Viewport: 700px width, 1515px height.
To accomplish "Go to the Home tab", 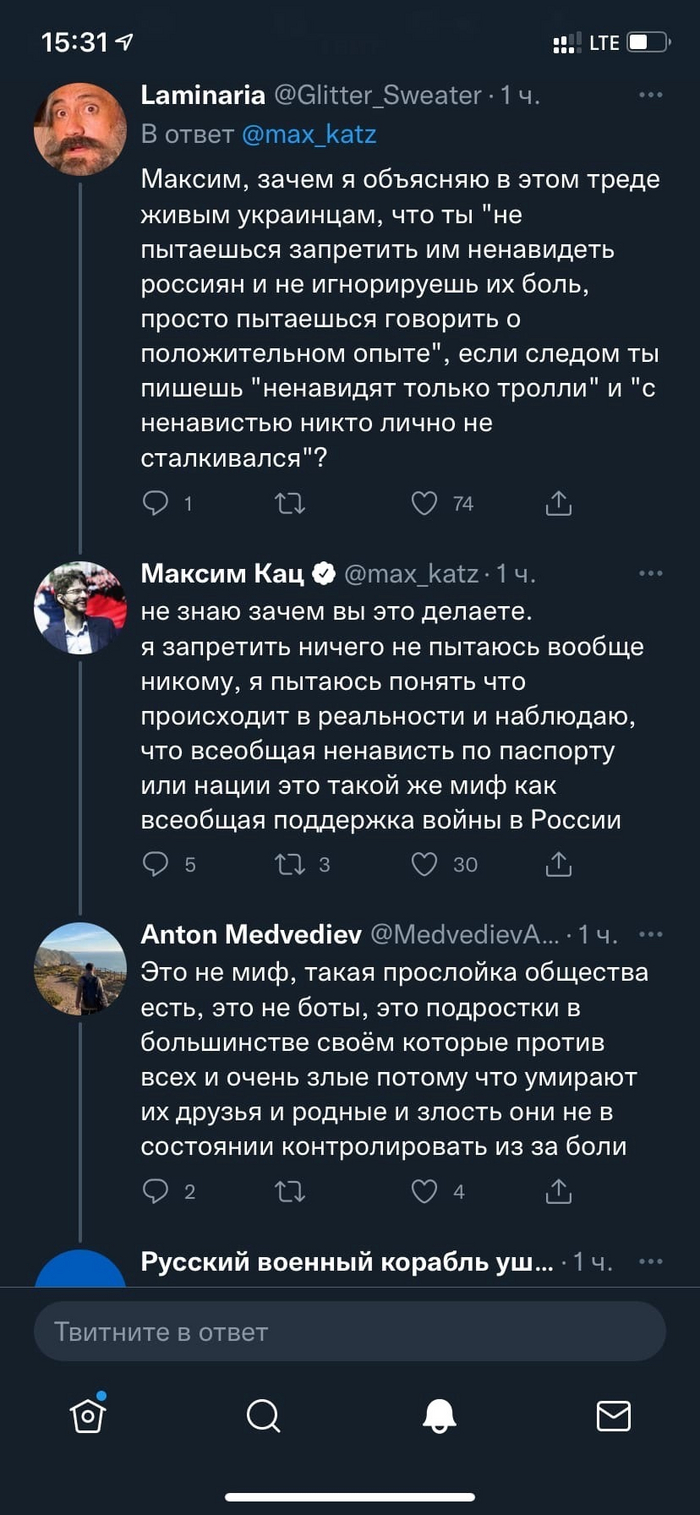I will pyautogui.click(x=88, y=1415).
